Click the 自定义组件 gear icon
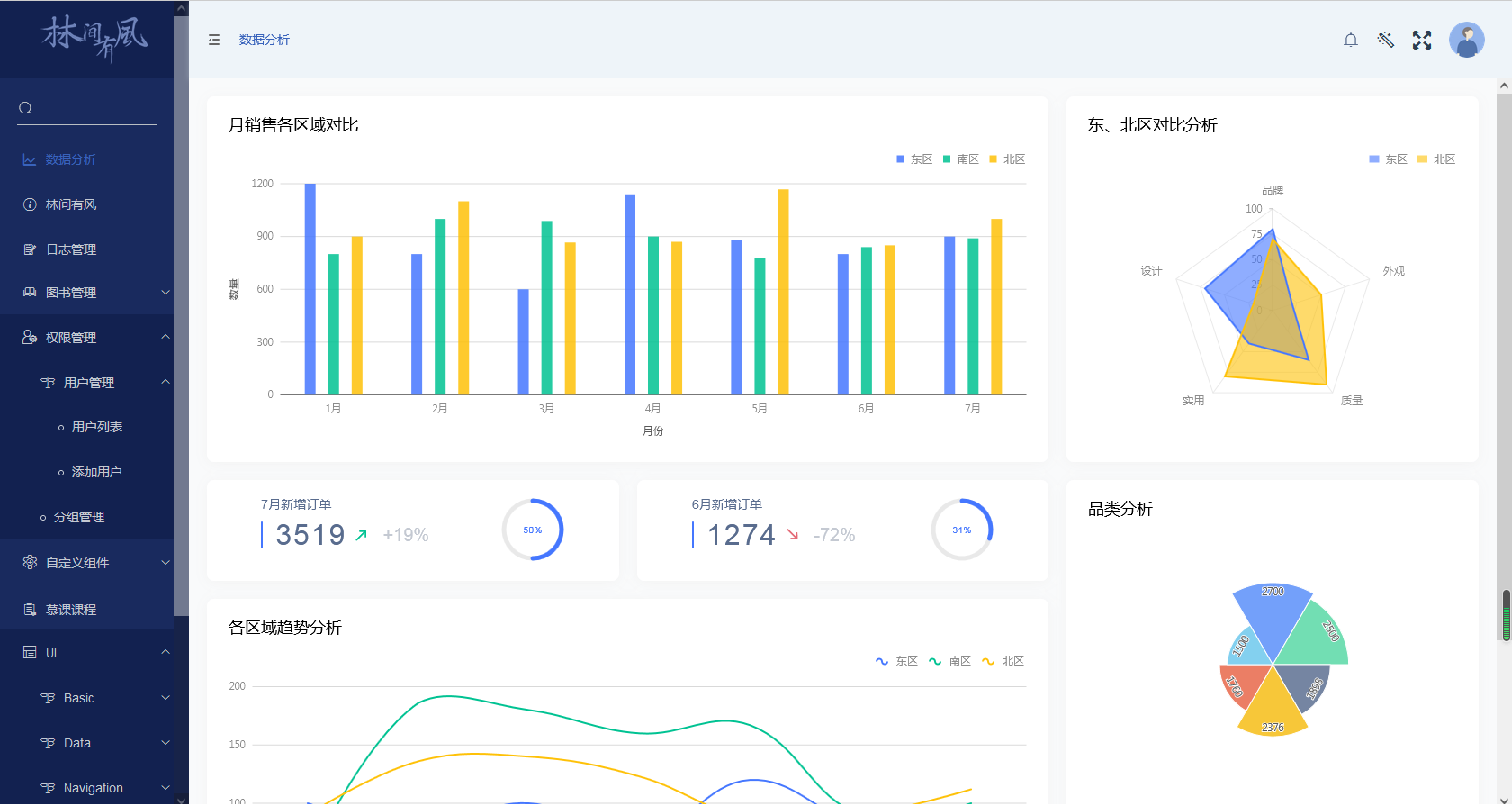Screen dimensions: 1512x806 pyautogui.click(x=30, y=563)
